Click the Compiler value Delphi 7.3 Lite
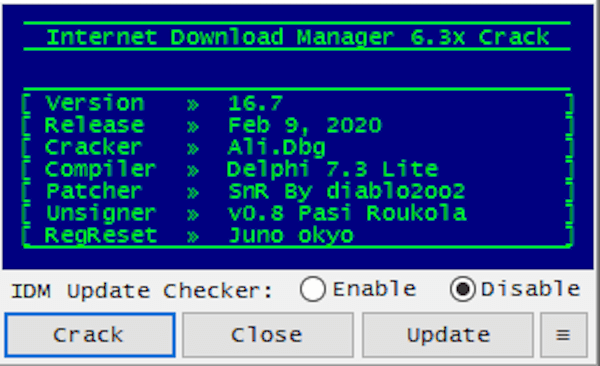This screenshot has width=600, height=366. coord(332,170)
